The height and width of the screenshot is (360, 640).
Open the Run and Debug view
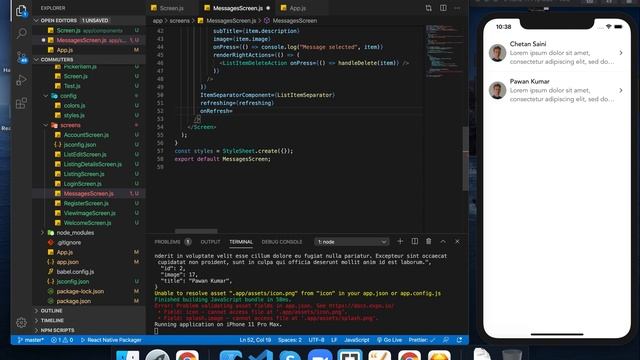tap(21, 80)
